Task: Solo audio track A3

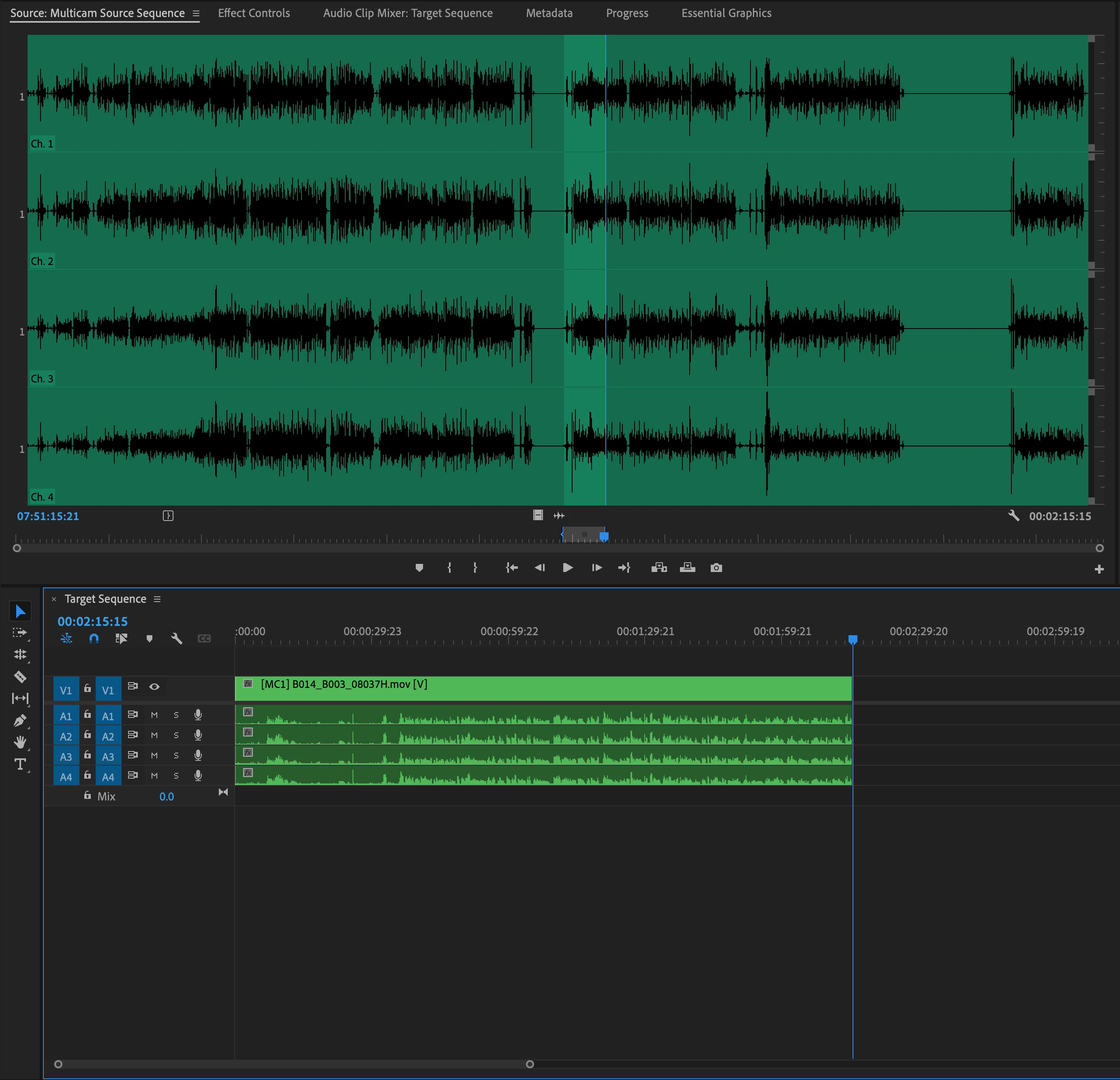Action: (176, 756)
